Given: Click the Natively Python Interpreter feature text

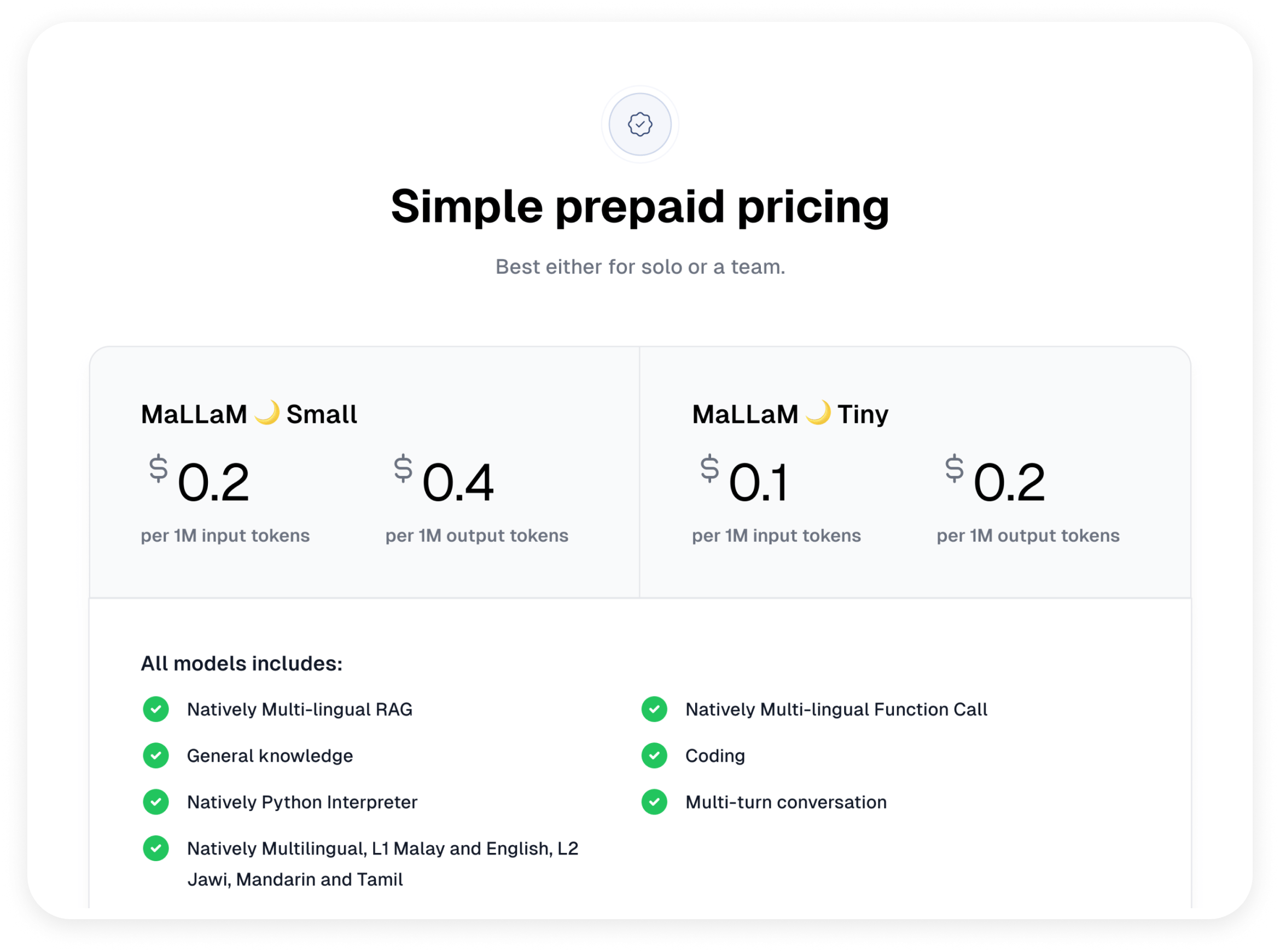Looking at the screenshot, I should [302, 802].
